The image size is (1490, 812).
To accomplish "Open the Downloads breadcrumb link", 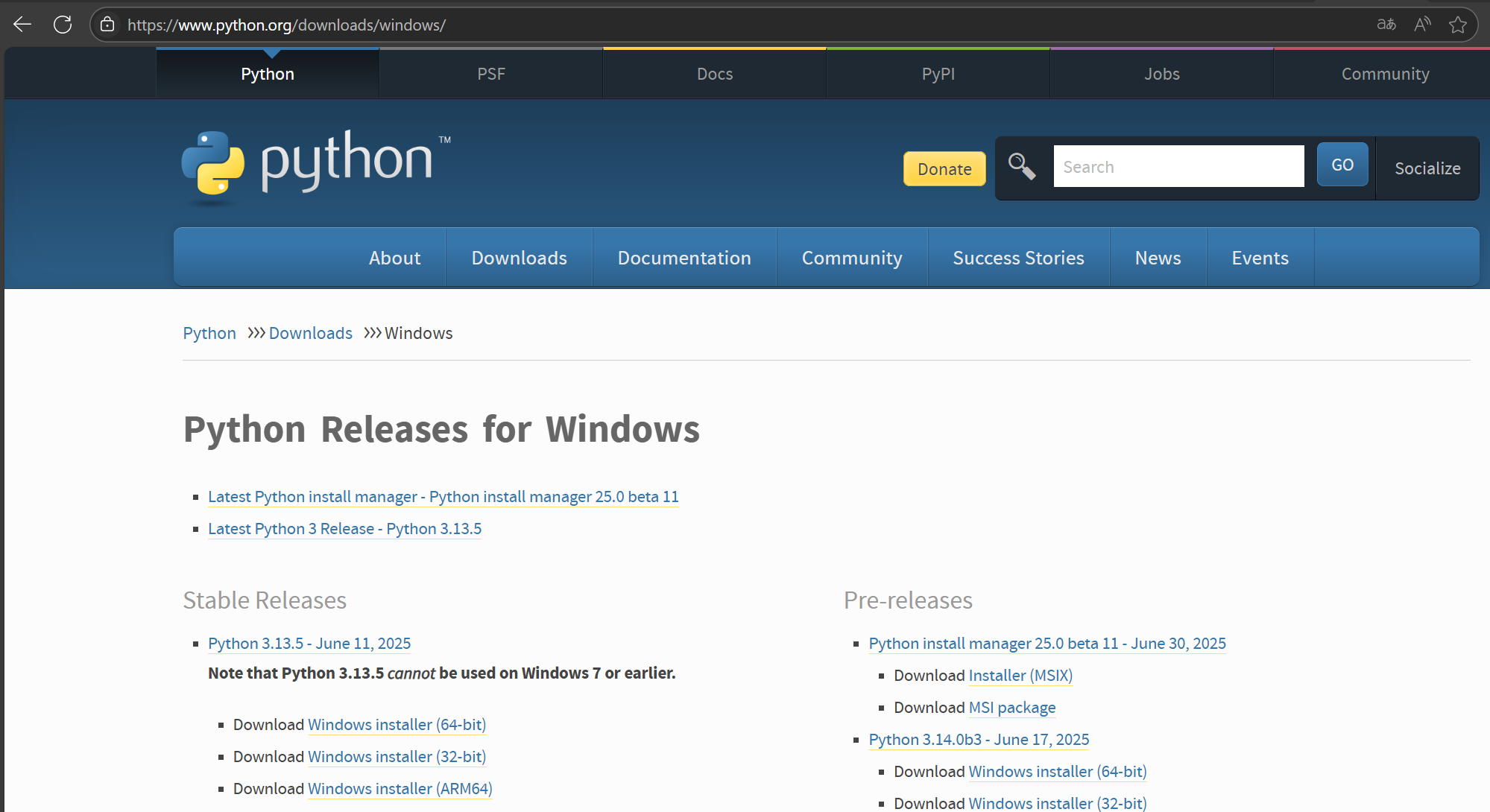I will (x=310, y=333).
